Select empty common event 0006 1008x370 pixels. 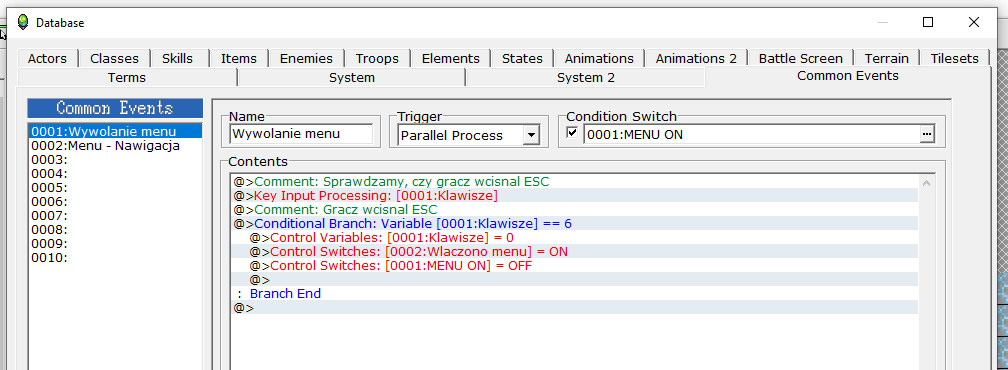point(116,202)
